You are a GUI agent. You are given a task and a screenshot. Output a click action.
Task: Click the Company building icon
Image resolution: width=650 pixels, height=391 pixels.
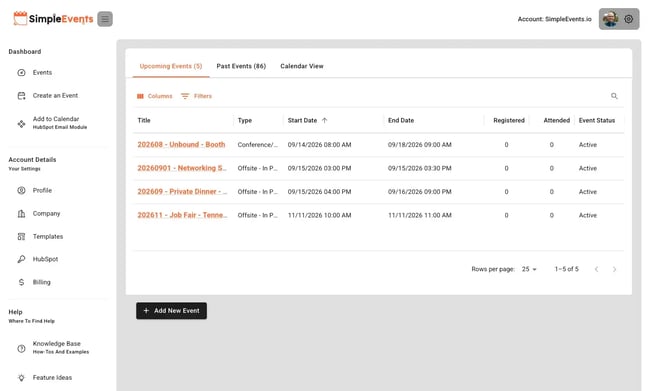click(x=21, y=214)
